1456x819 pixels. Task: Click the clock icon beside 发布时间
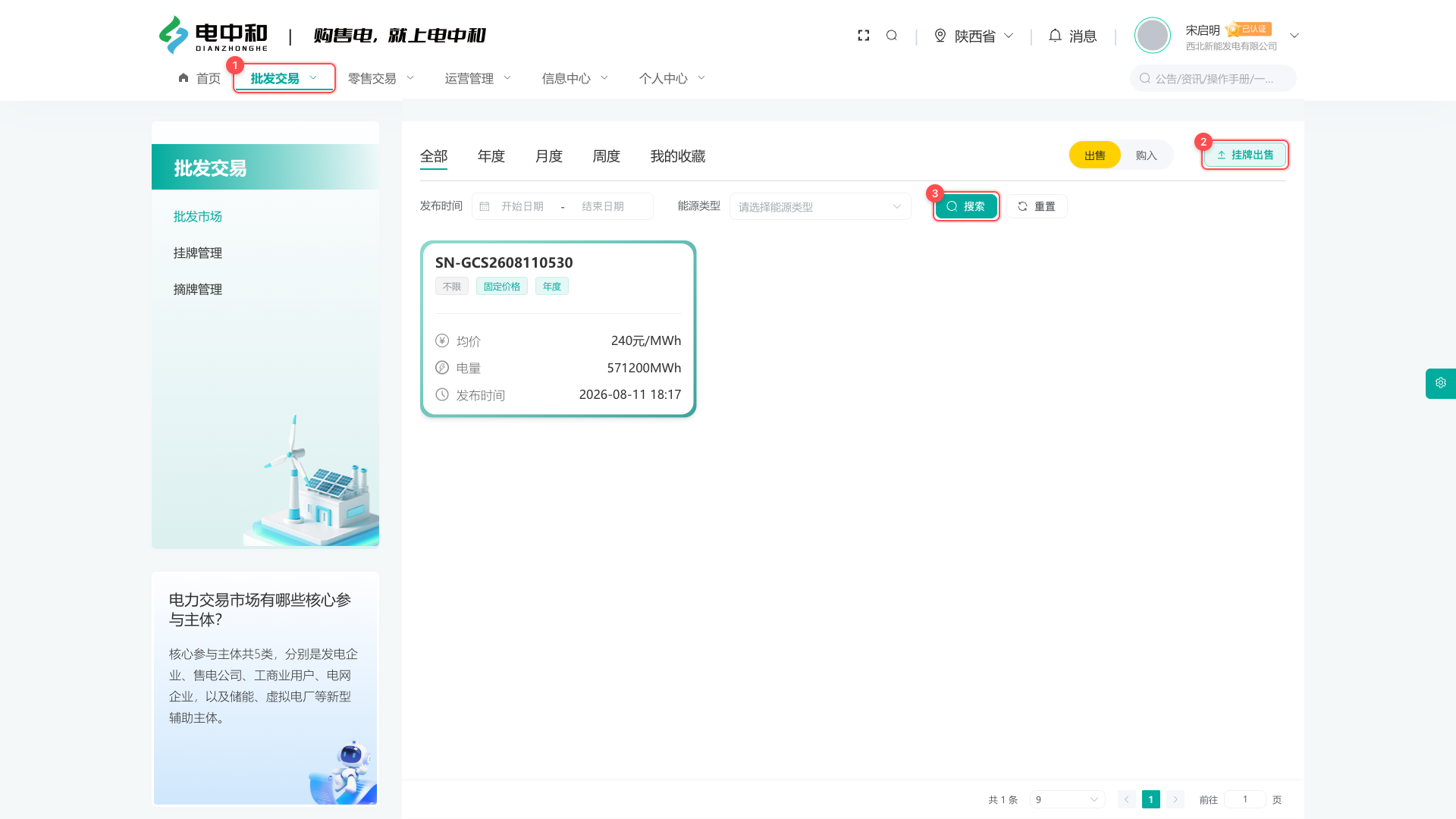[x=442, y=394]
